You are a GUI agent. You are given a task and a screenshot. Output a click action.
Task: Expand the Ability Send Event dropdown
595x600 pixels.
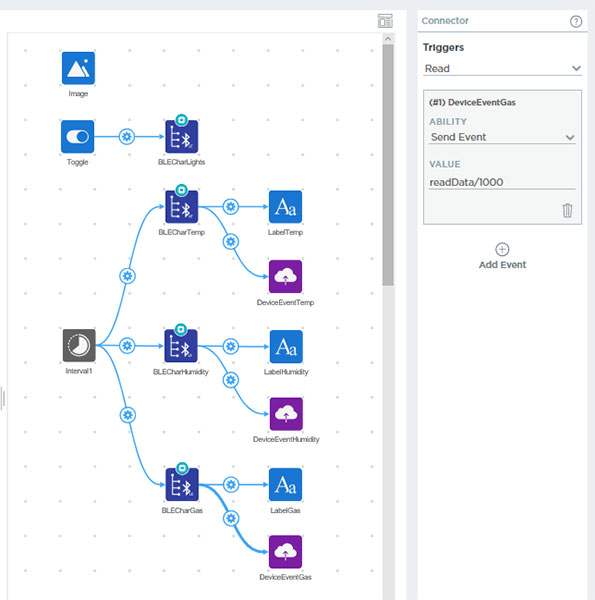[502, 137]
